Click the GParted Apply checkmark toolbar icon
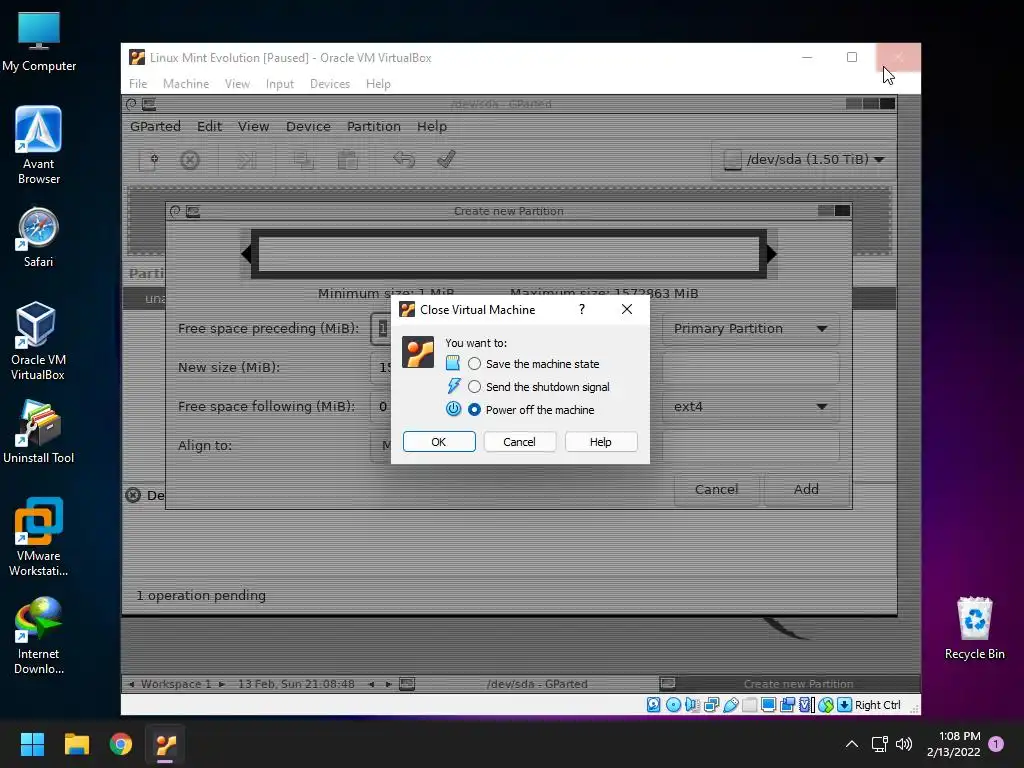The height and width of the screenshot is (768, 1024). (447, 159)
